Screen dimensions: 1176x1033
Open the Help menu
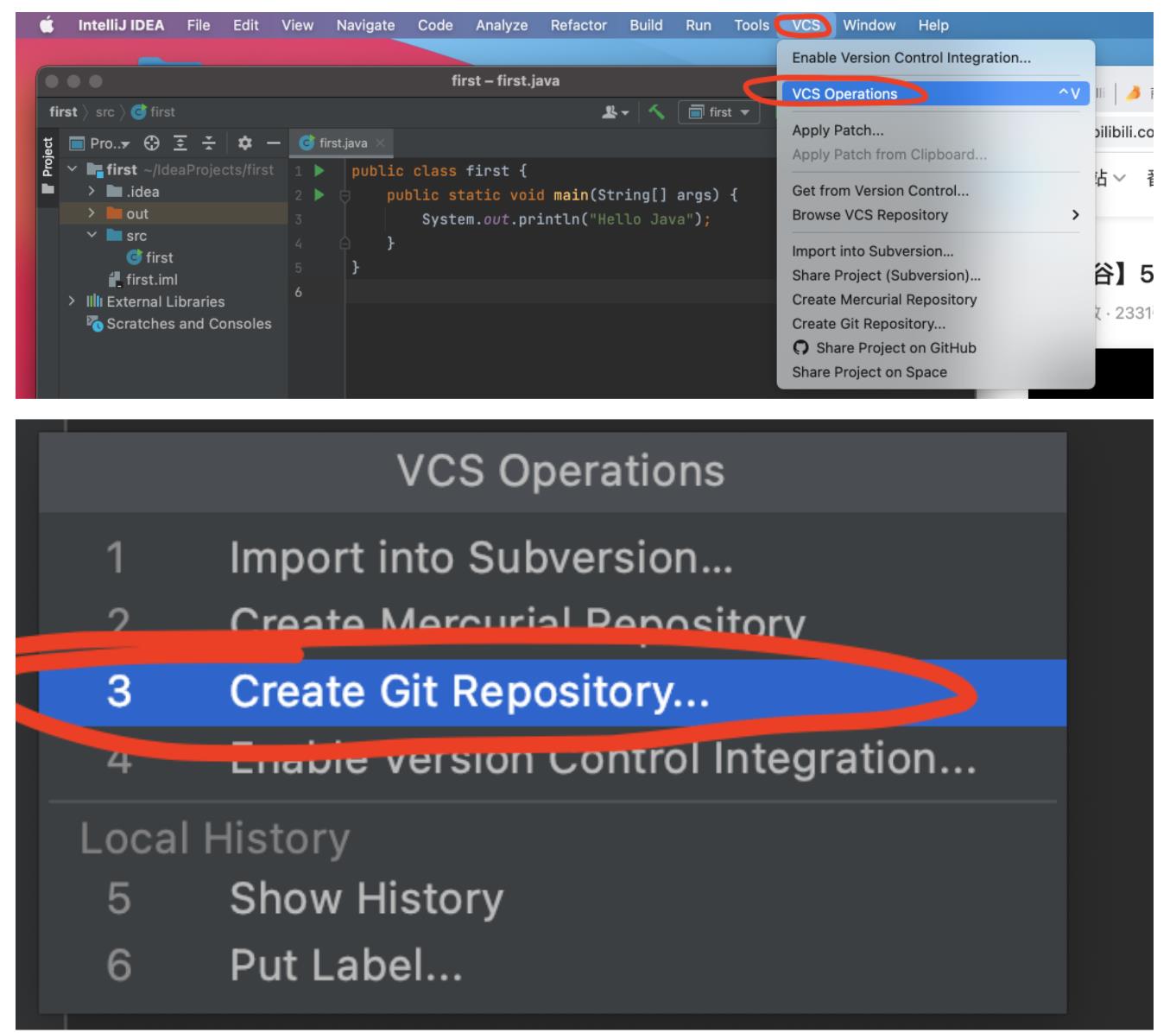pos(933,25)
